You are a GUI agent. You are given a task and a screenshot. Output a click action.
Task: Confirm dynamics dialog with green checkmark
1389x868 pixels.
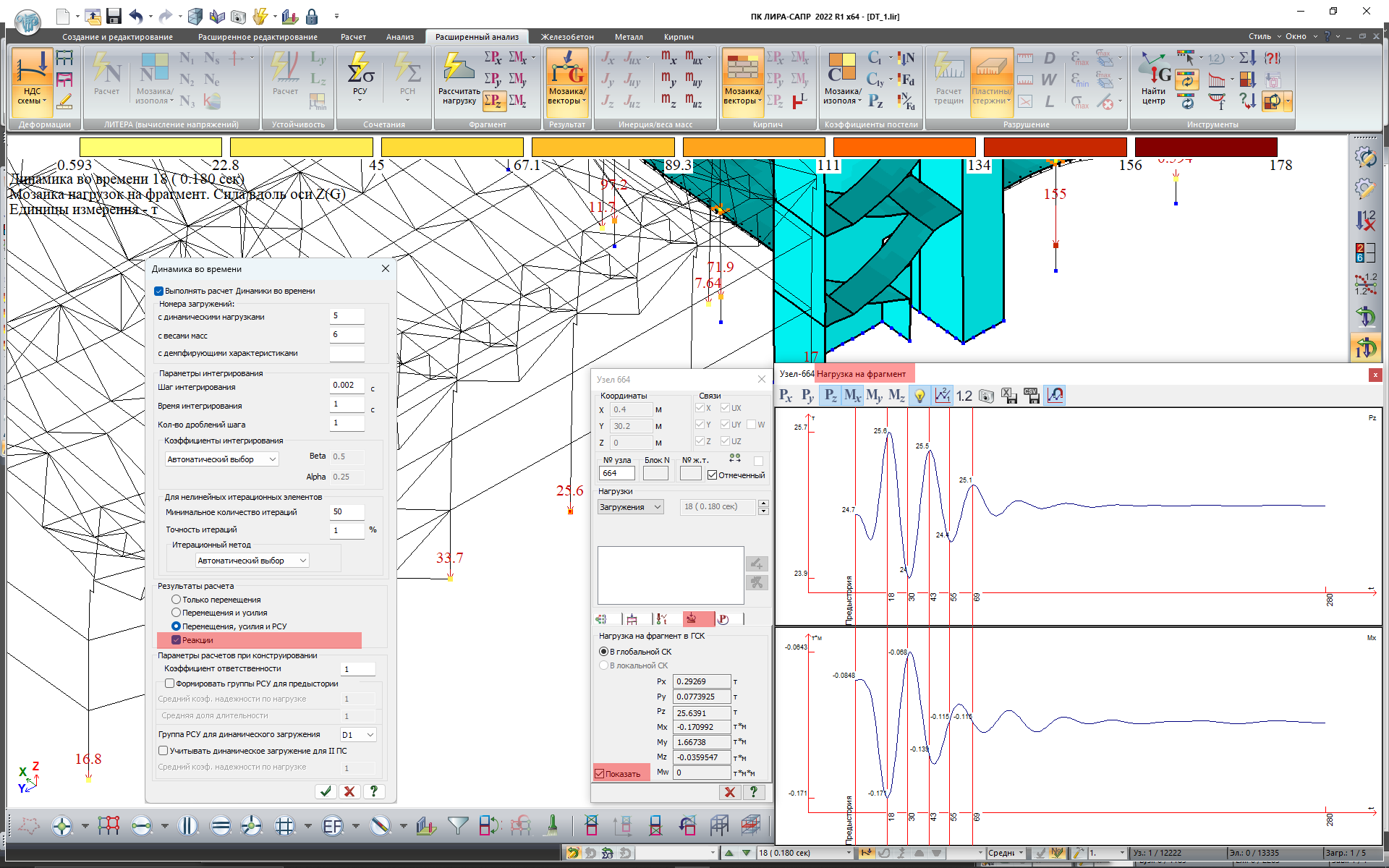(x=326, y=791)
